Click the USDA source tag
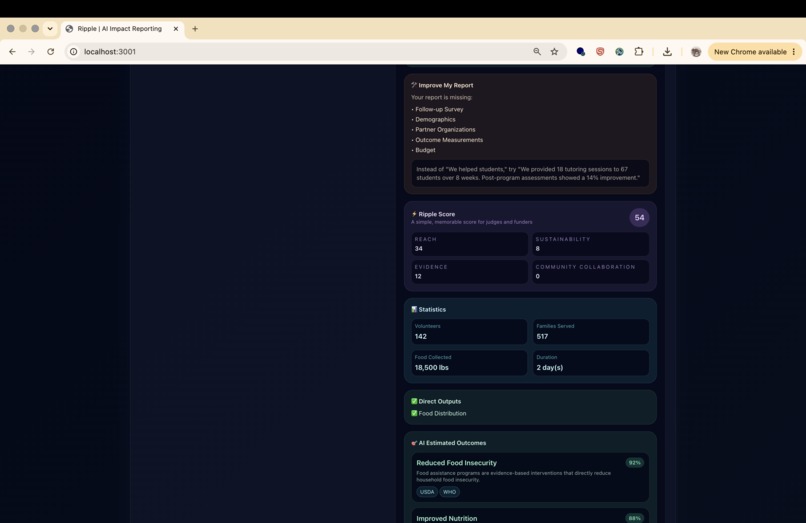 [x=427, y=492]
